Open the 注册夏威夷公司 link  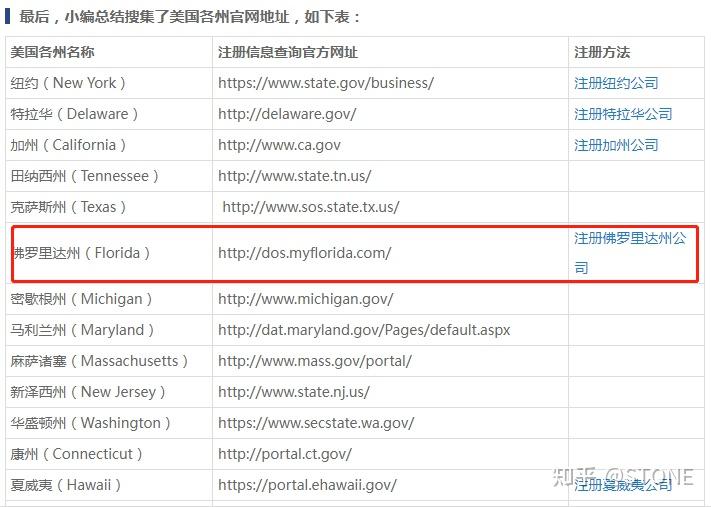click(x=623, y=485)
